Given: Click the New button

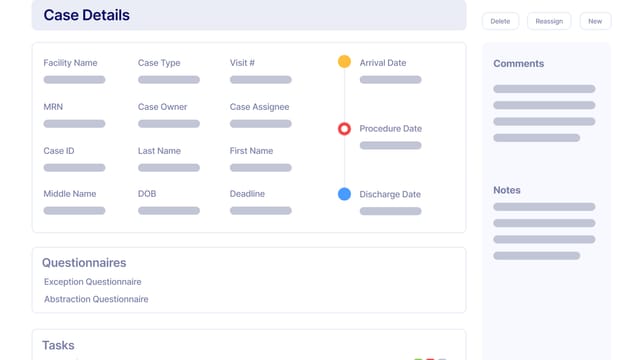Looking at the screenshot, I should point(595,21).
